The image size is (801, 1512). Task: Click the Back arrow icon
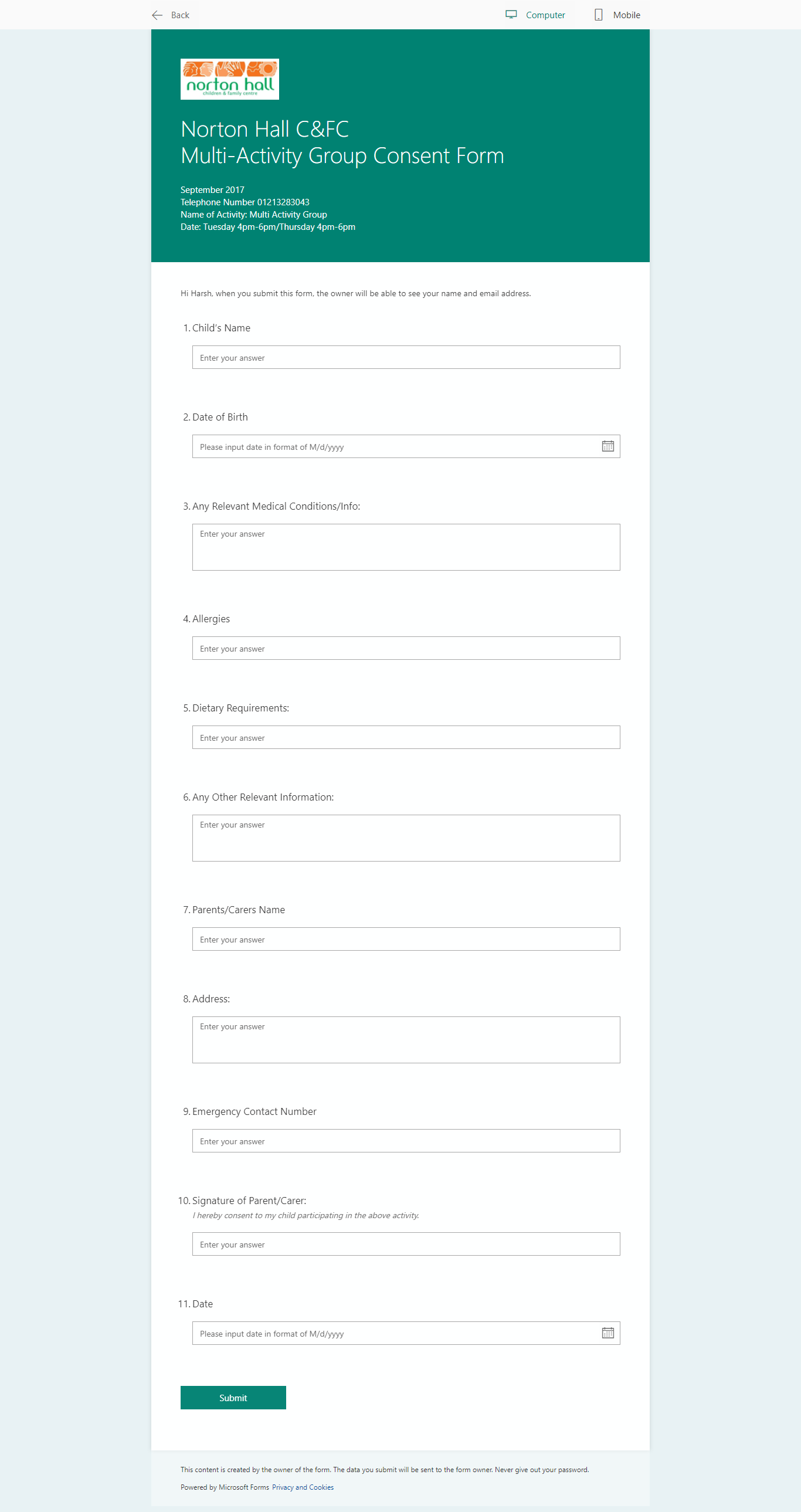point(157,15)
